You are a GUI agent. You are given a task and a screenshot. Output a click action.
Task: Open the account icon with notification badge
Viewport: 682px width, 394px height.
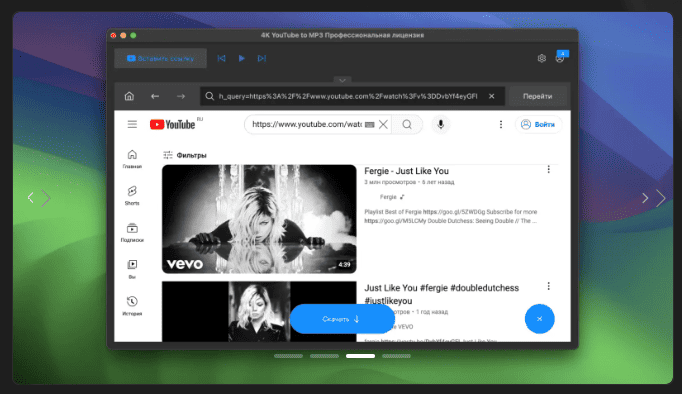[560, 58]
